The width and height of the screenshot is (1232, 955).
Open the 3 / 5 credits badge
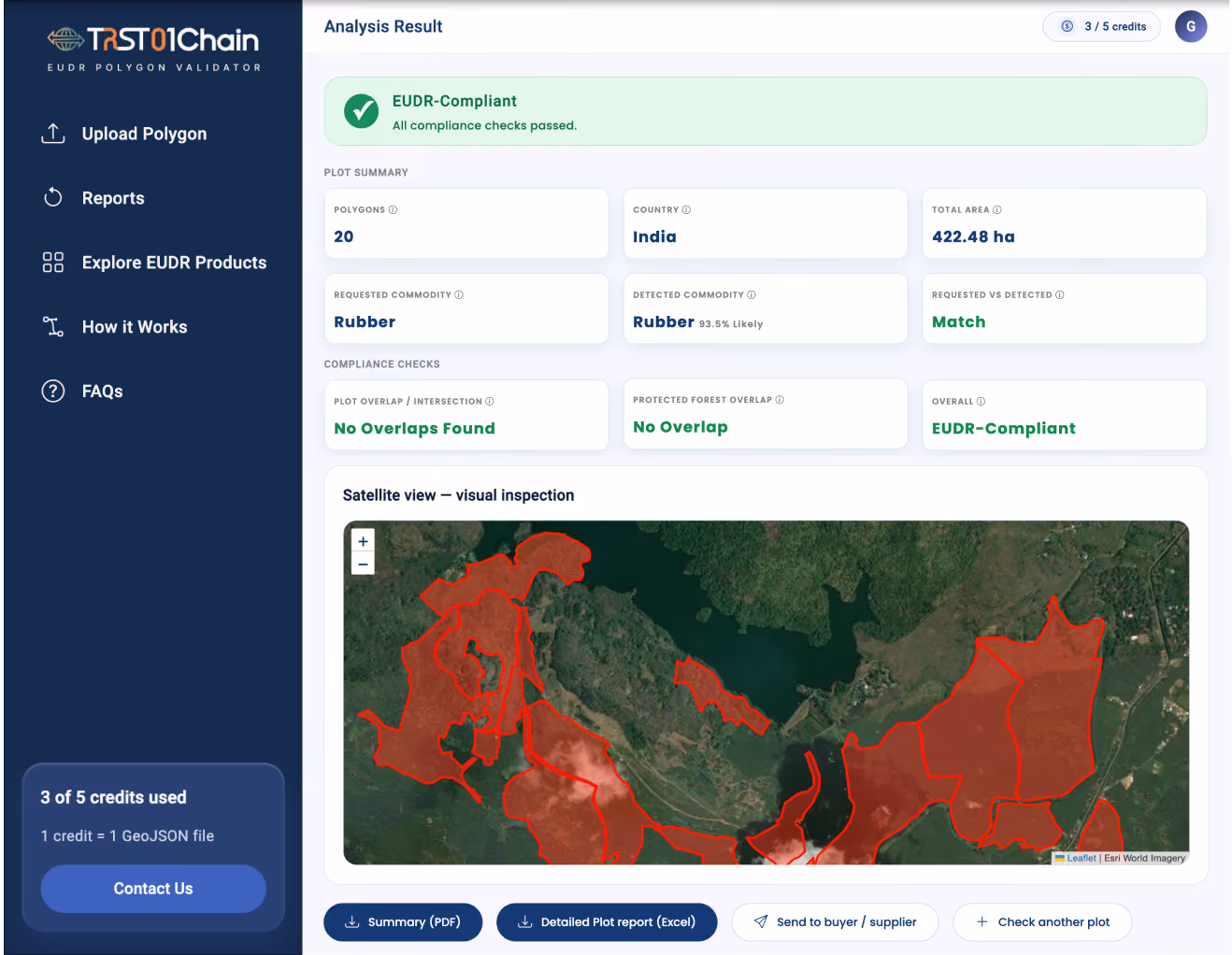[1101, 26]
